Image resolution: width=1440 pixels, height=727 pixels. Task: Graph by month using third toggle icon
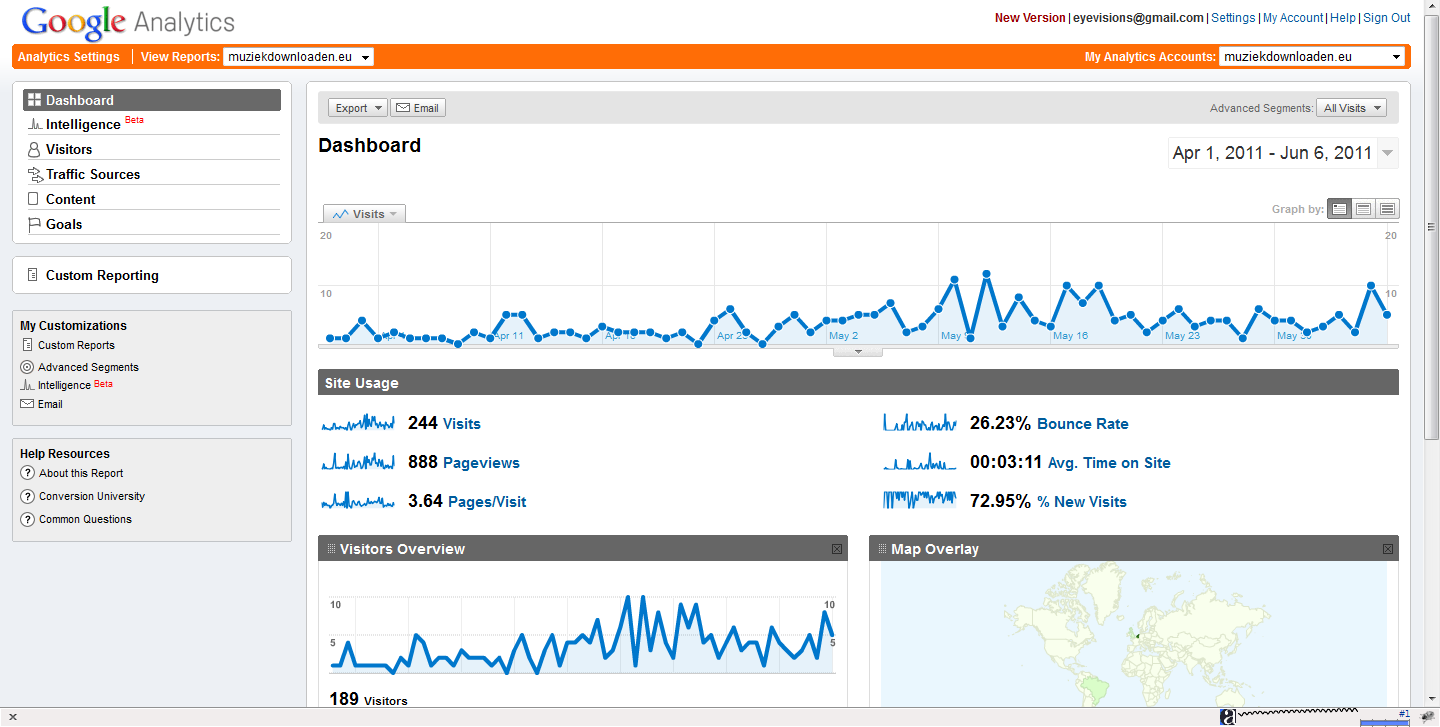tap(1387, 209)
